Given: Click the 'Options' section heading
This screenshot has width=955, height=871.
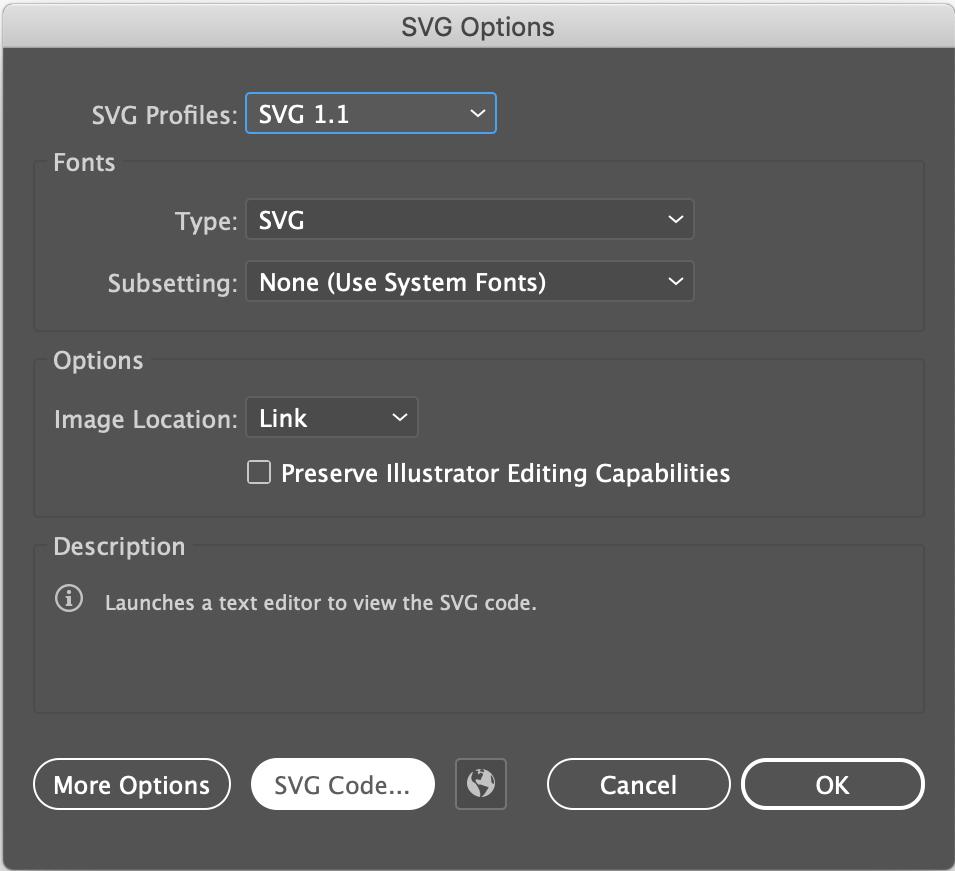Looking at the screenshot, I should click(98, 361).
